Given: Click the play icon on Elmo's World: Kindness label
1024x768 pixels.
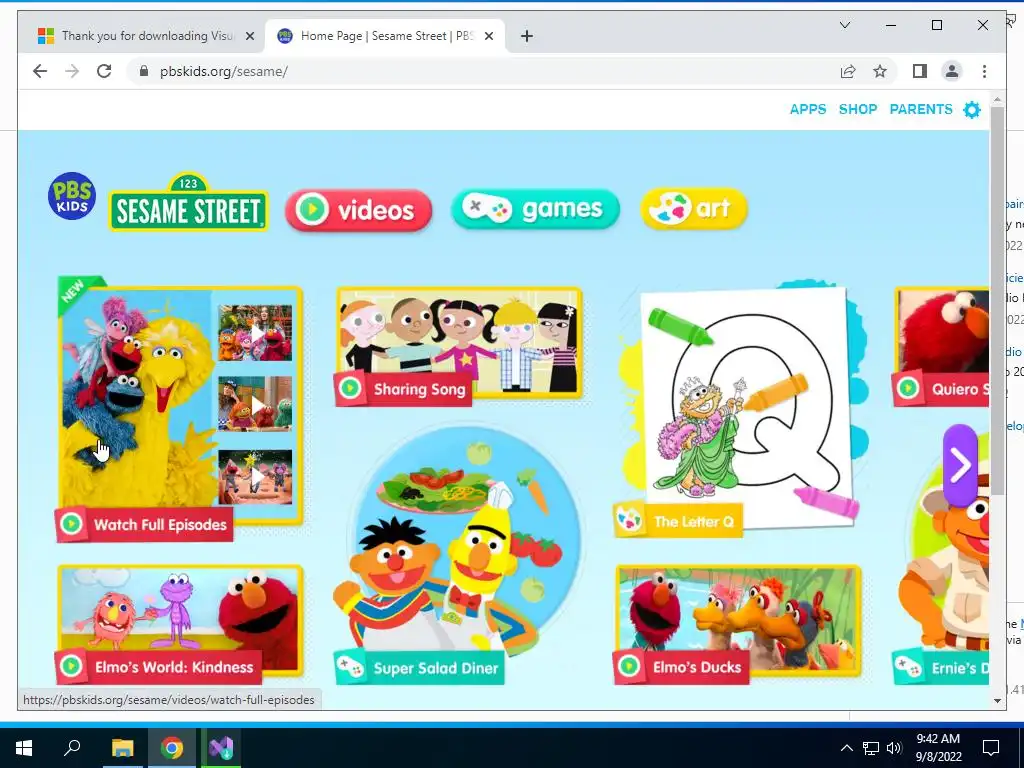Looking at the screenshot, I should click(x=71, y=666).
